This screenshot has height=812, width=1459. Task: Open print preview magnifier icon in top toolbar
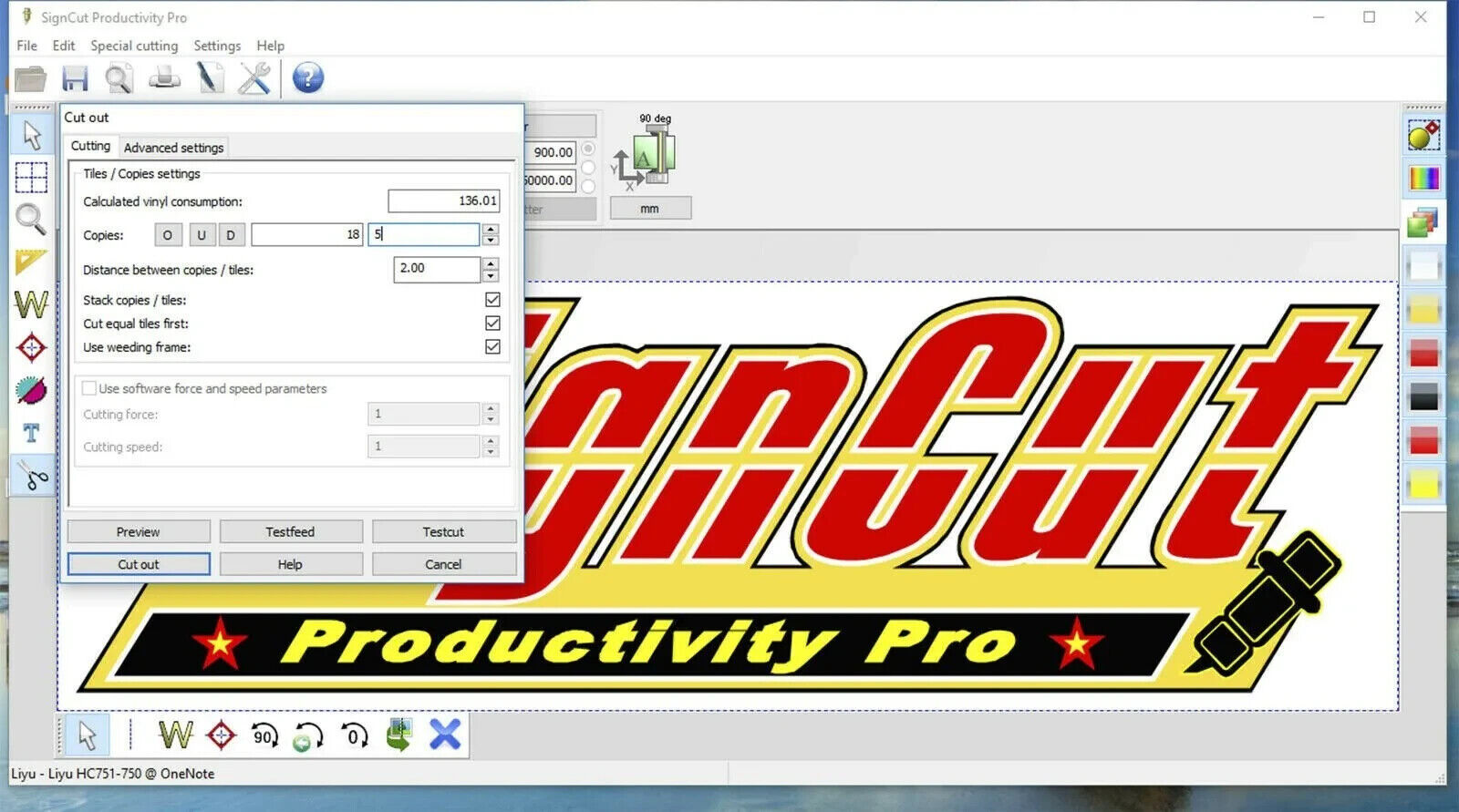(119, 78)
